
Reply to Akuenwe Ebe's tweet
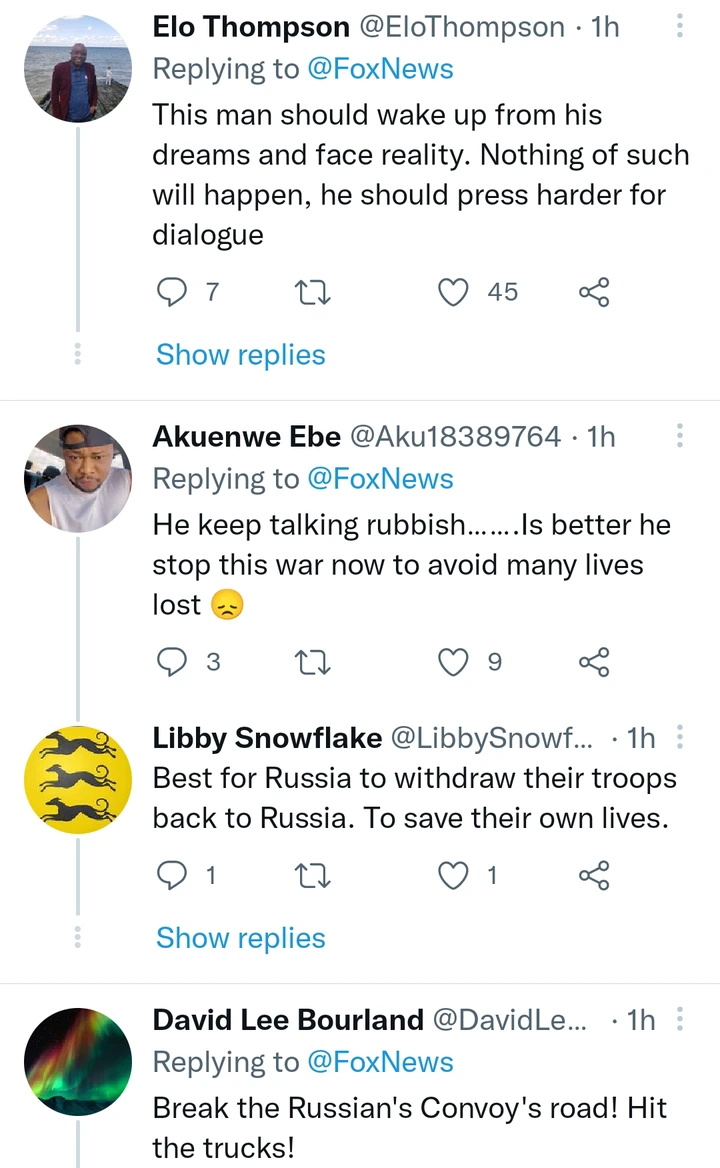pos(174,661)
